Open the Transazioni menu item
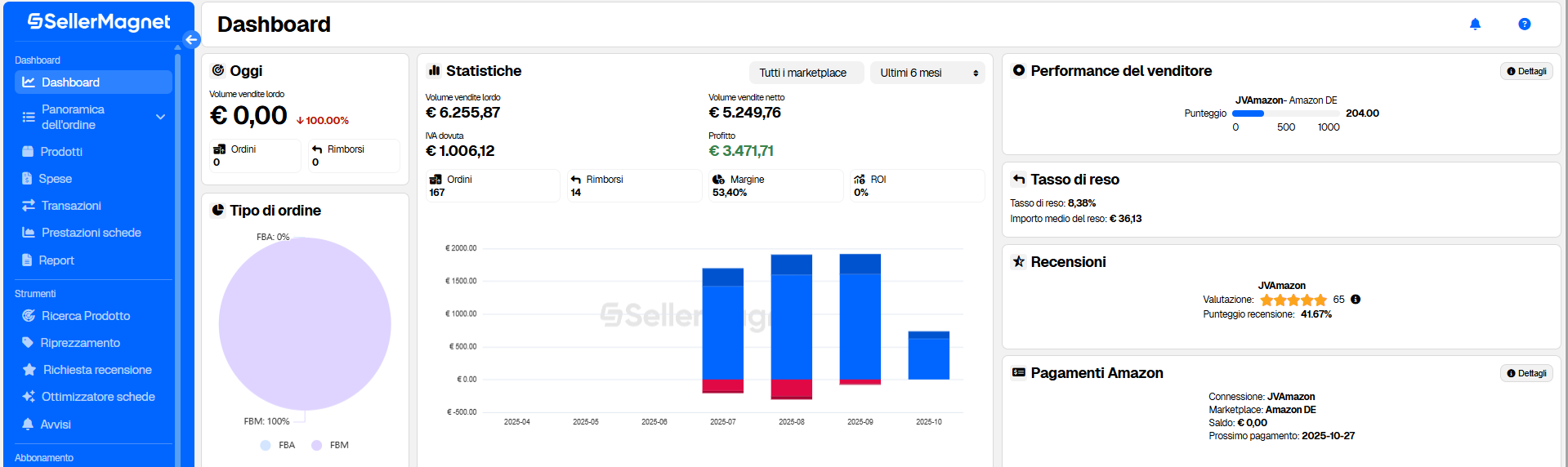The image size is (1568, 467). [71, 206]
